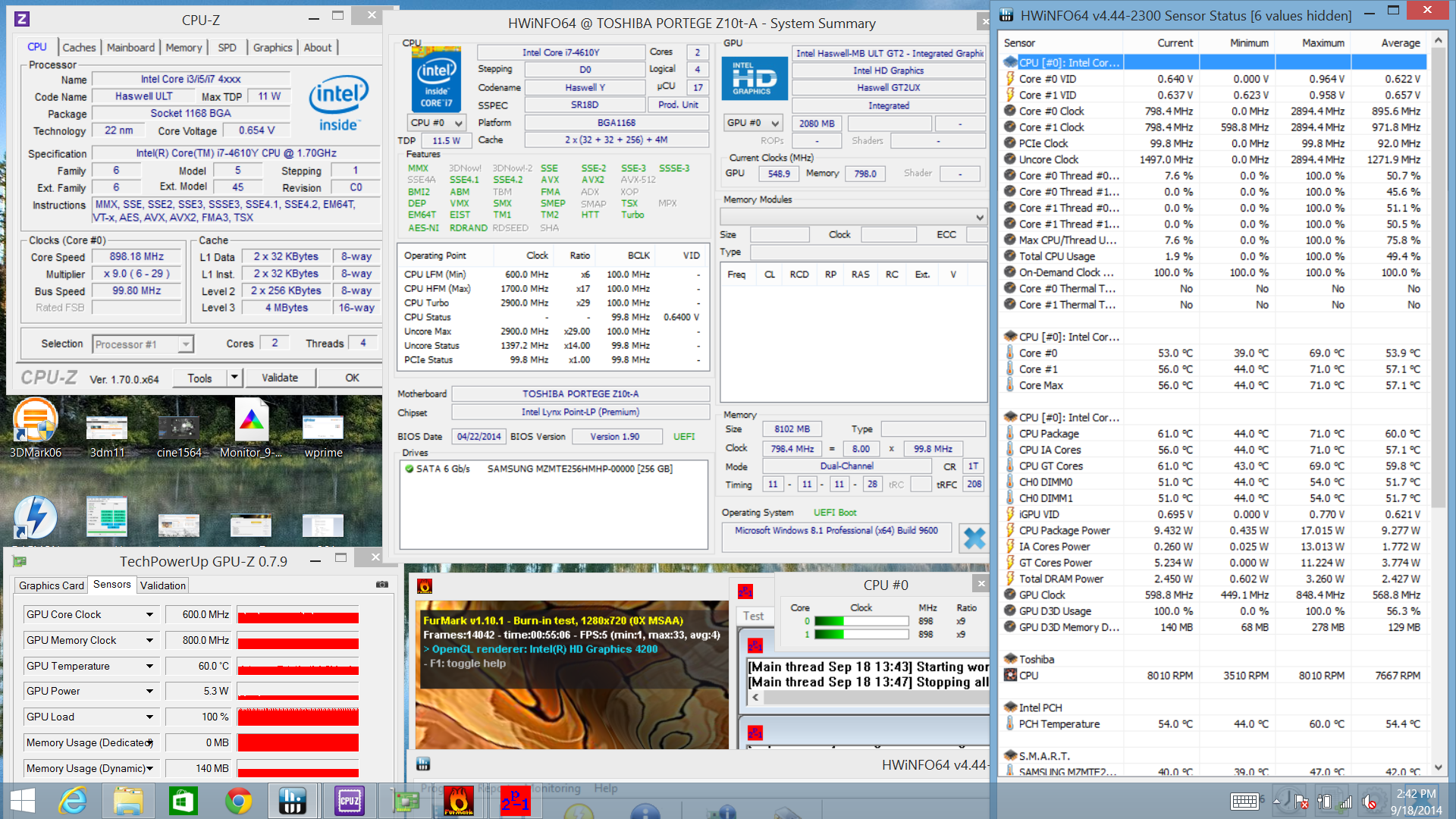Open the touch keyboard from the tray

point(1244,802)
